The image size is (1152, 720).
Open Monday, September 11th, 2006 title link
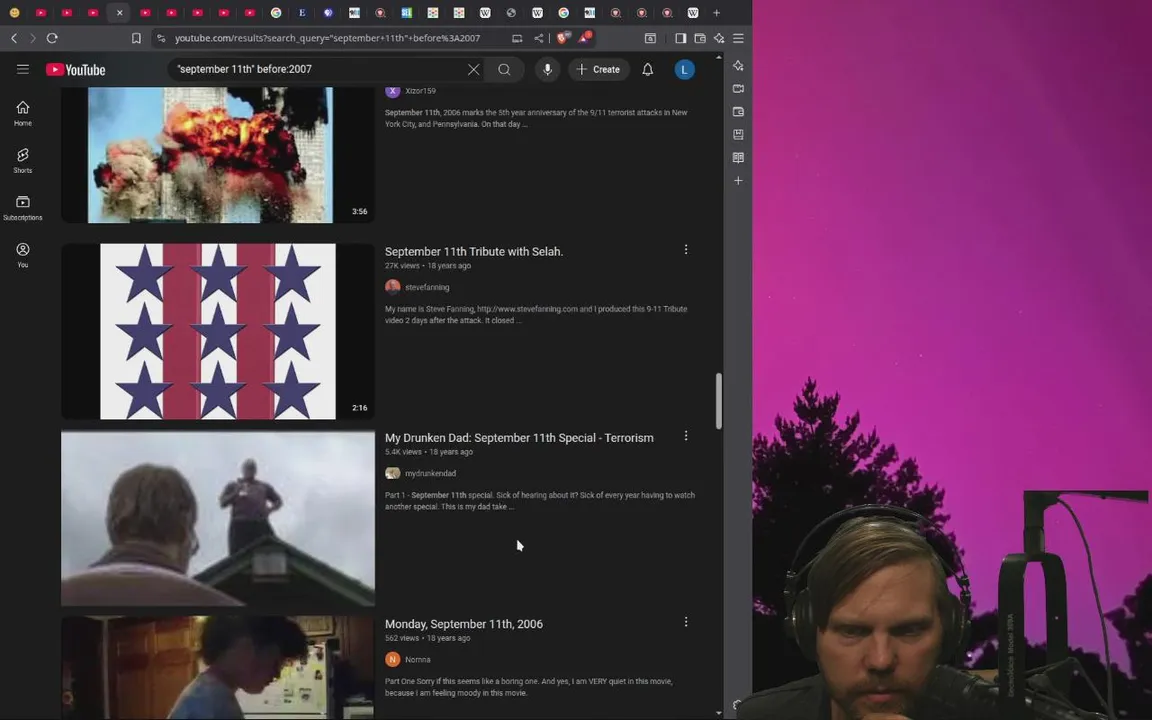click(x=464, y=624)
